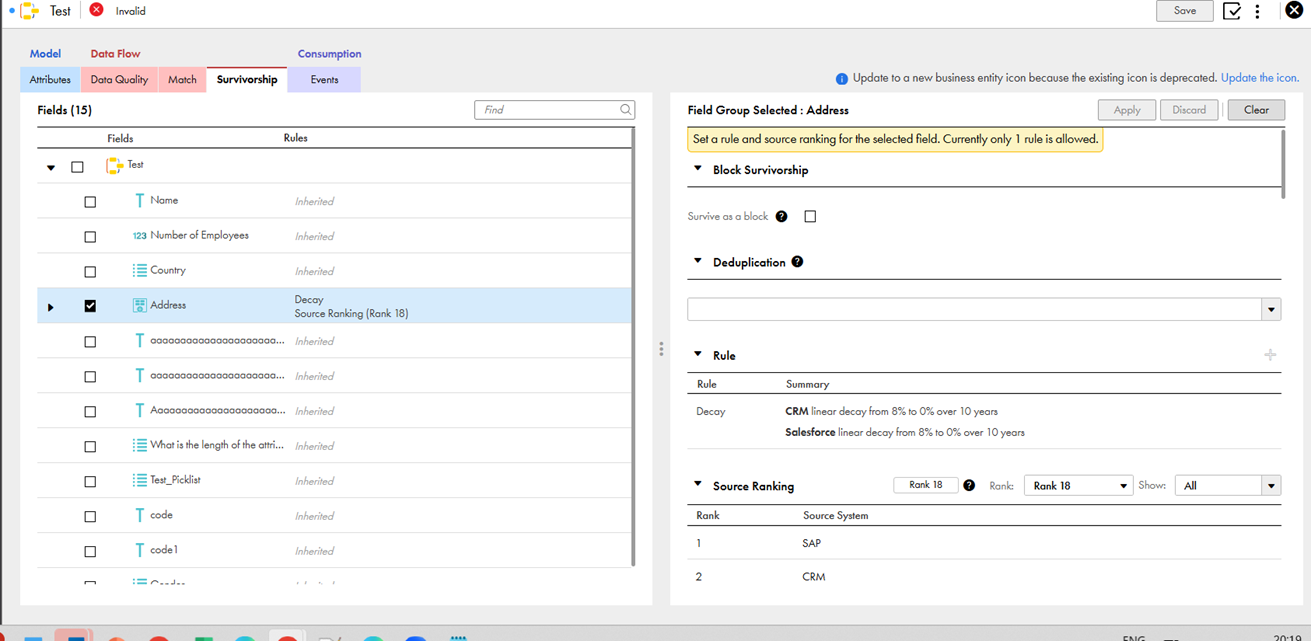Open the Deduplication dropdown list
This screenshot has width=1311, height=641.
coord(1271,310)
